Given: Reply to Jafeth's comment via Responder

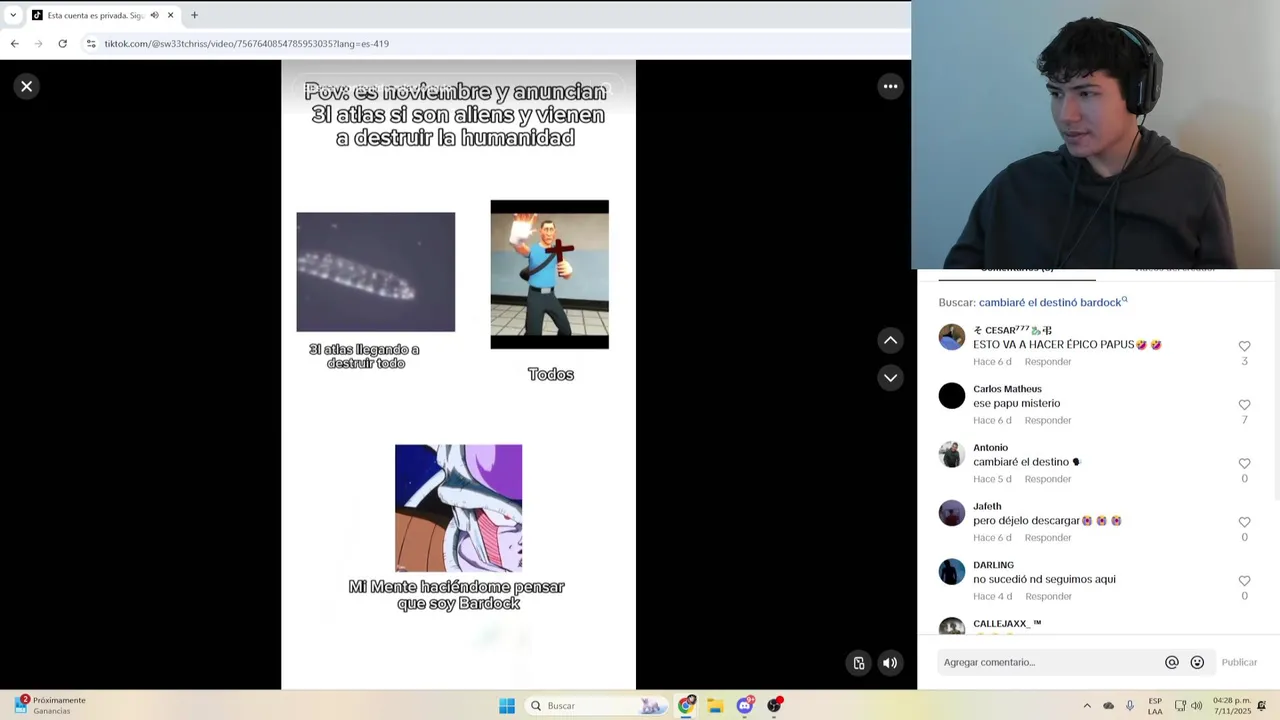Looking at the screenshot, I should (x=1047, y=537).
